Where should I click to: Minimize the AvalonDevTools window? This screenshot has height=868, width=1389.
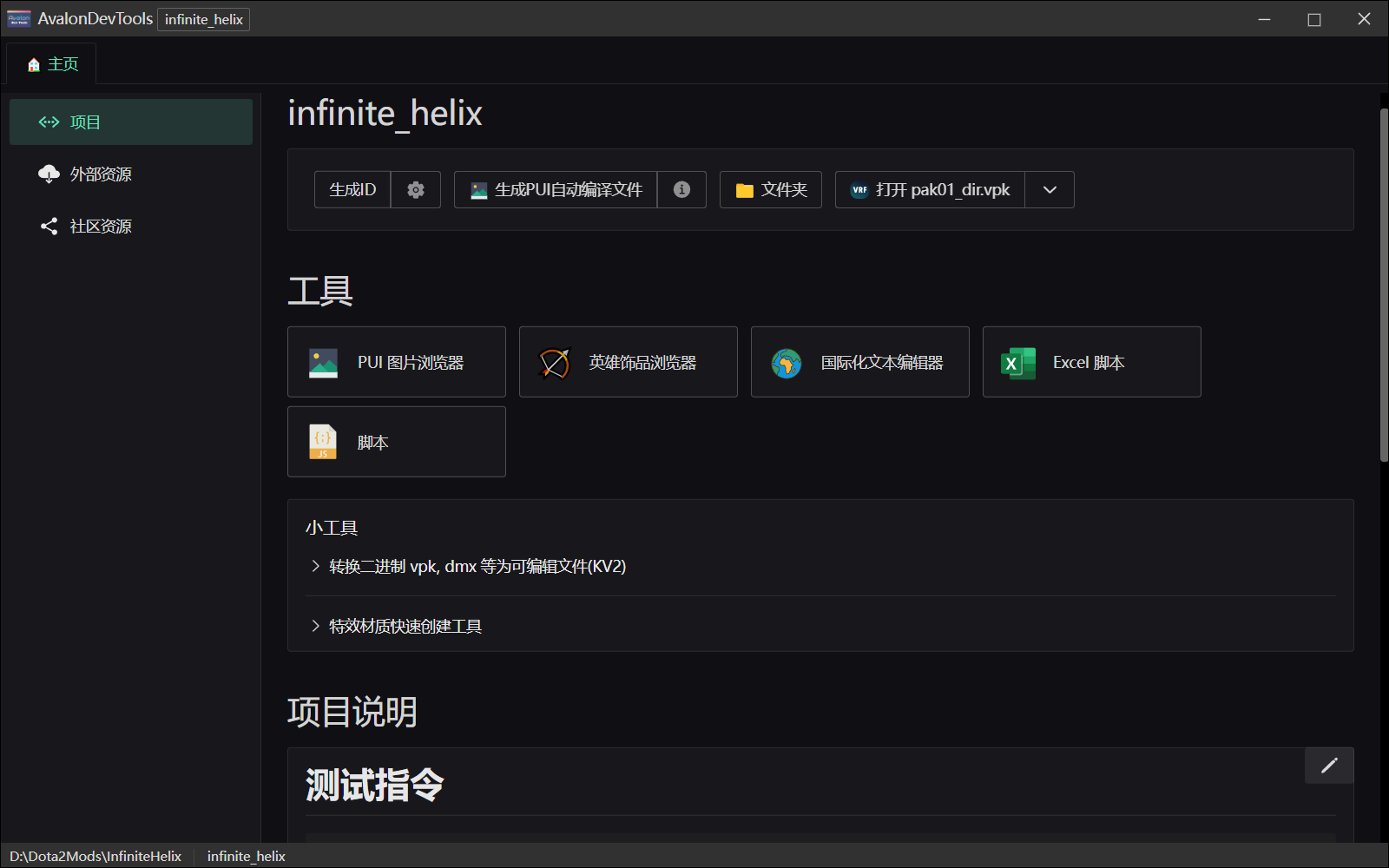coord(1265,19)
